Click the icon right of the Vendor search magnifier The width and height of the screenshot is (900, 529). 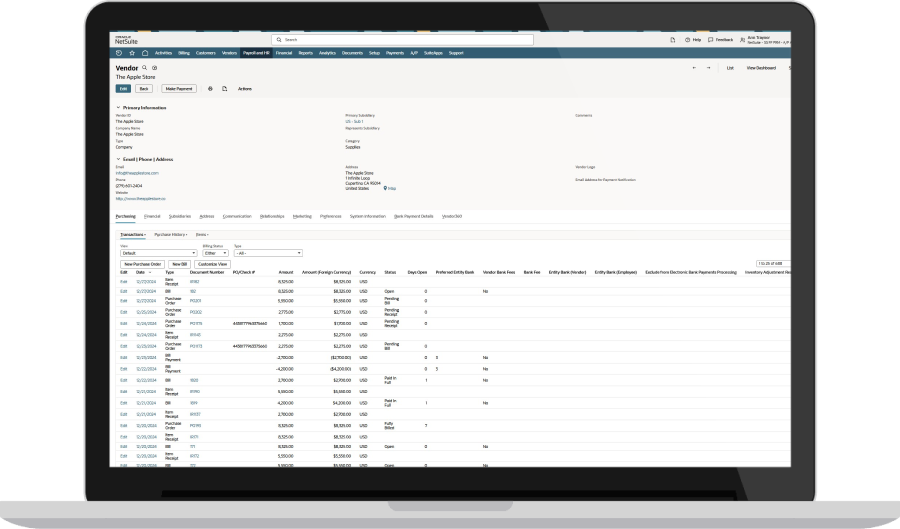pos(154,68)
